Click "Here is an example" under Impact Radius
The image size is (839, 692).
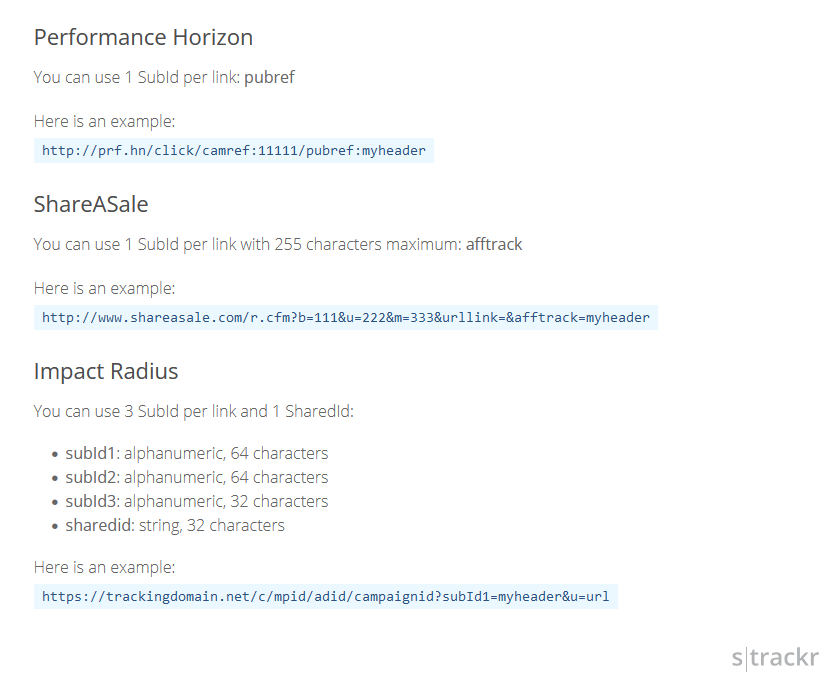click(104, 567)
